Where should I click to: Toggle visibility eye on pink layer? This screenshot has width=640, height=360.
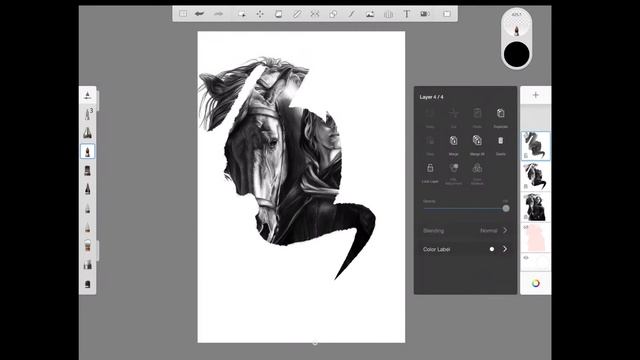(x=526, y=227)
